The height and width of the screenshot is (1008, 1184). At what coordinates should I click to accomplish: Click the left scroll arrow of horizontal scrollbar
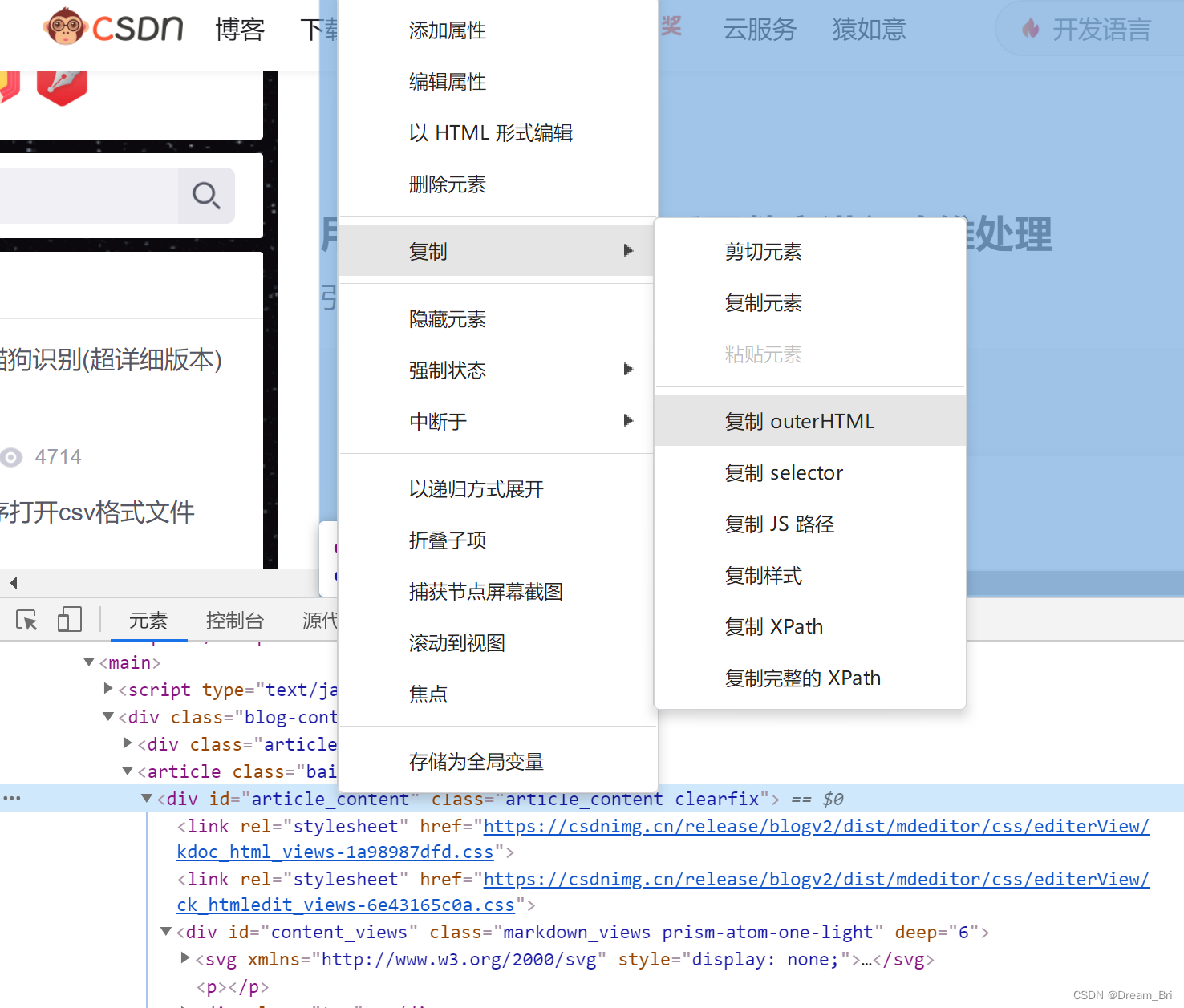14,582
